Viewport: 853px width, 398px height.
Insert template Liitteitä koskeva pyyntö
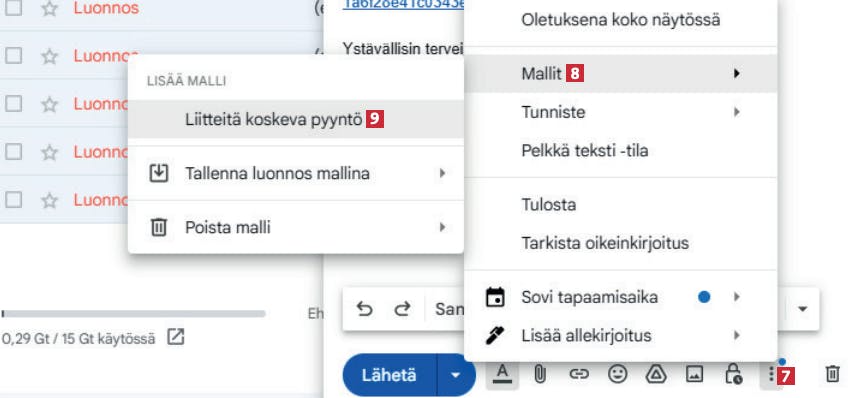click(296, 120)
